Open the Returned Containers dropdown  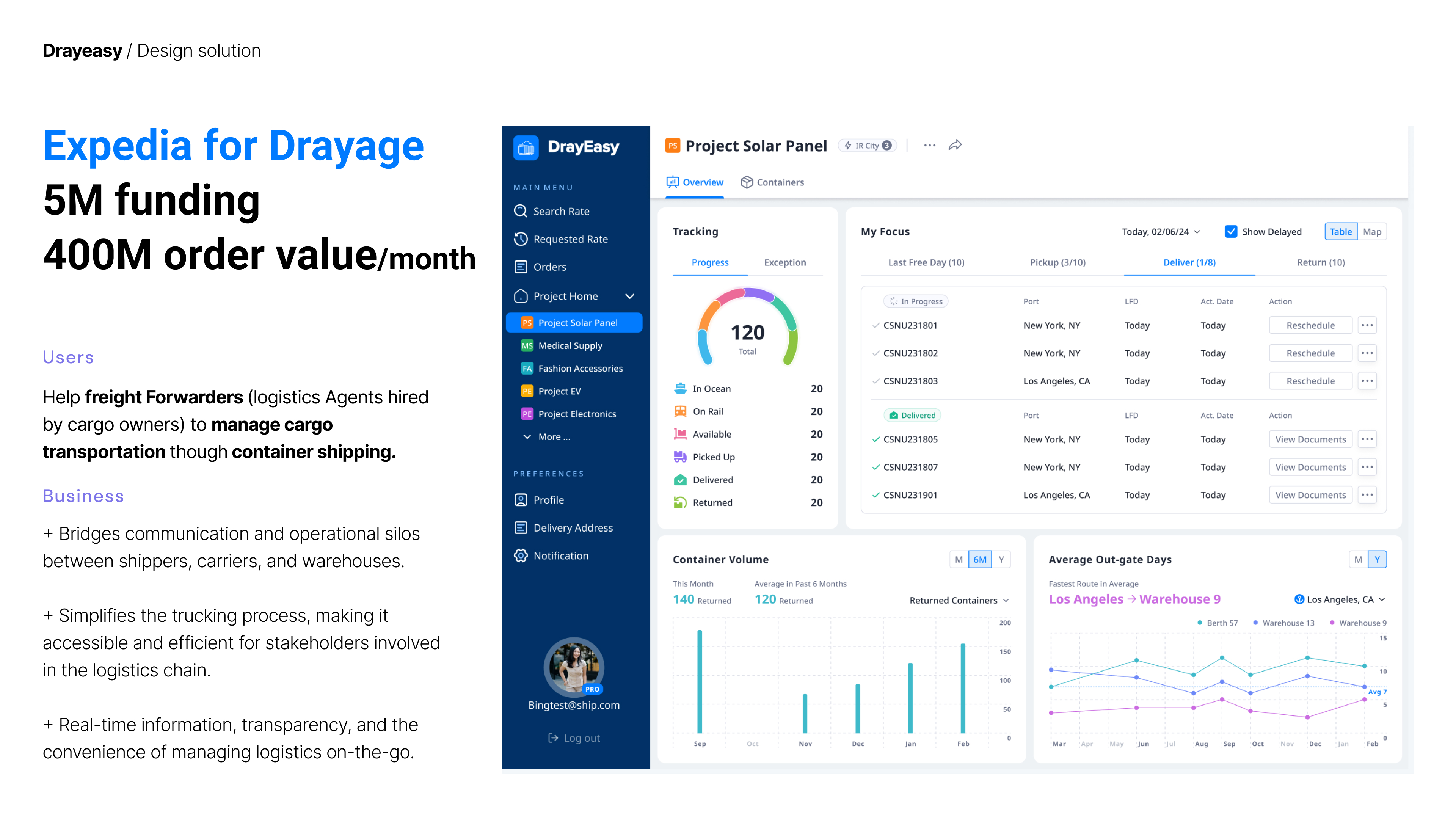tap(959, 600)
